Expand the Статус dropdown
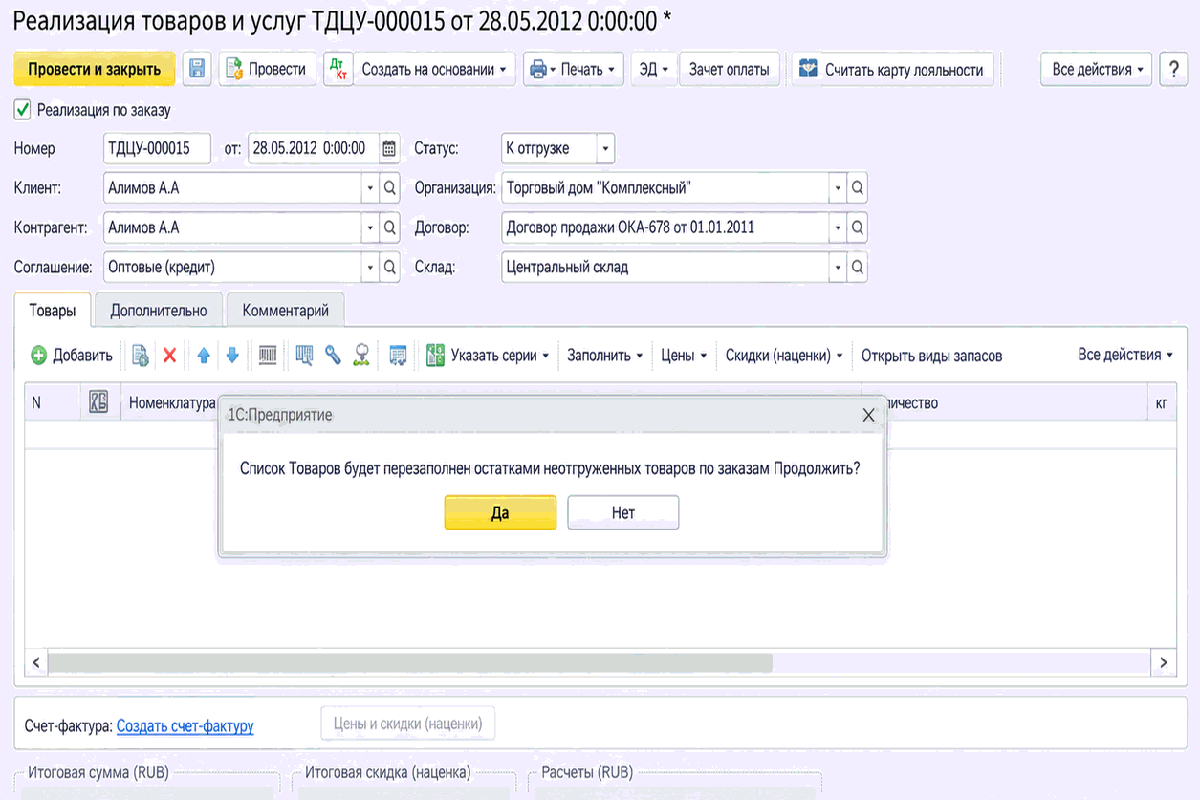 605,148
